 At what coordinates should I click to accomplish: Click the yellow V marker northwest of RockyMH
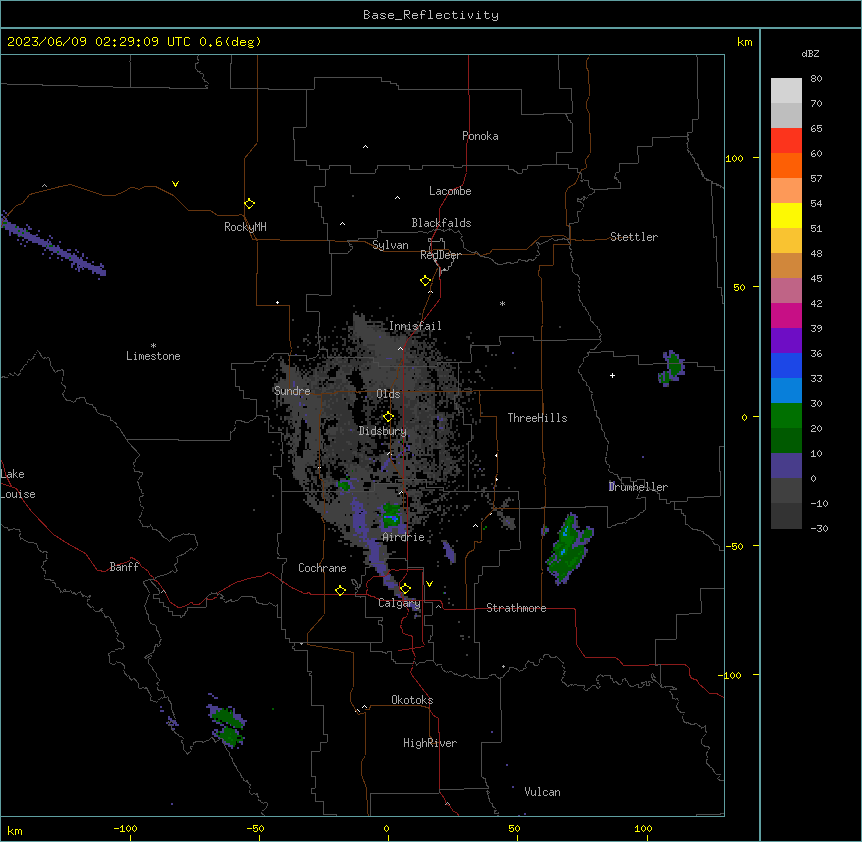(x=175, y=184)
